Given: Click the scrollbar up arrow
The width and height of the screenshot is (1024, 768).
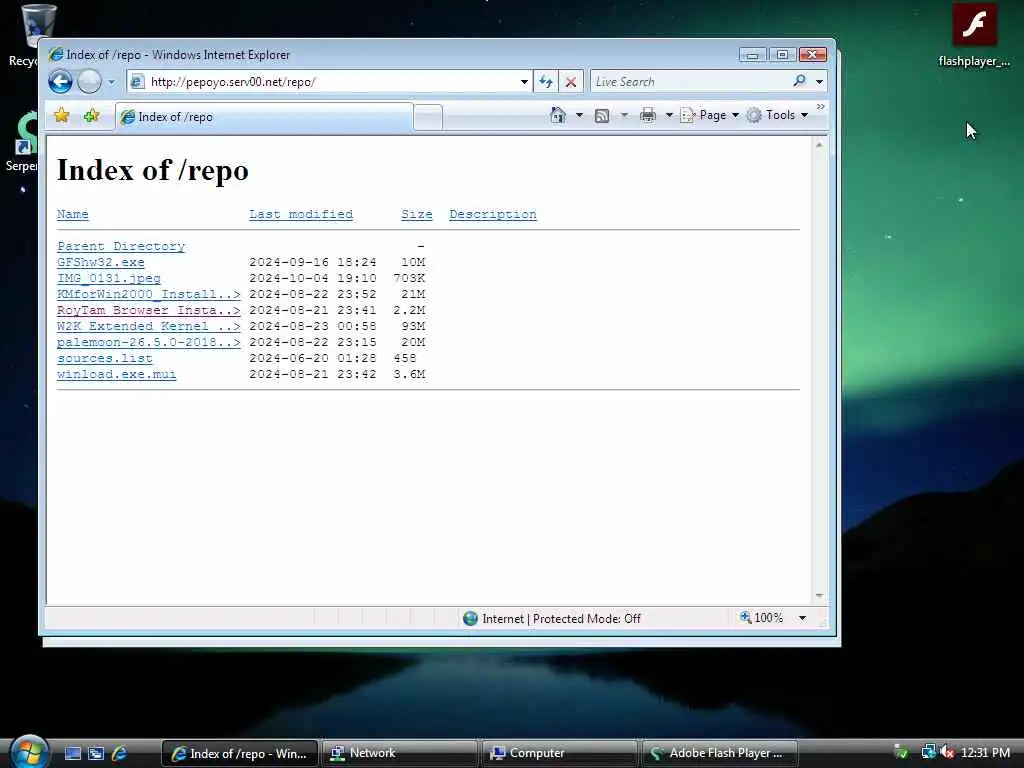Looking at the screenshot, I should 819,145.
